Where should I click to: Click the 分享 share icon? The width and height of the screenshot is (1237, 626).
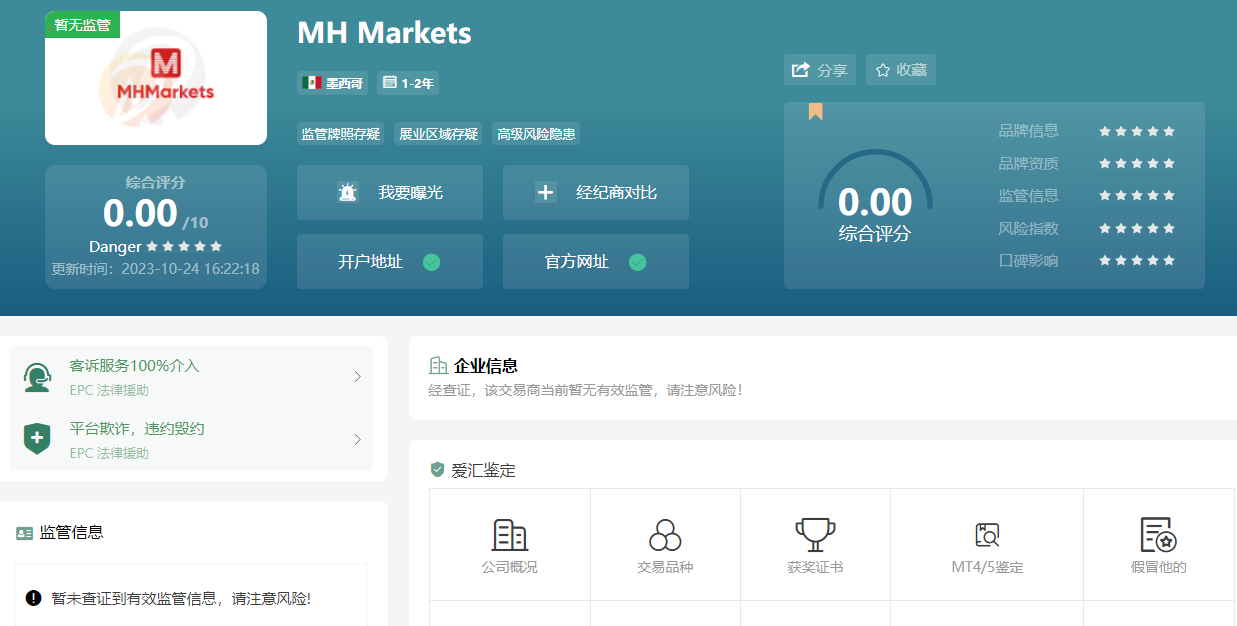801,70
